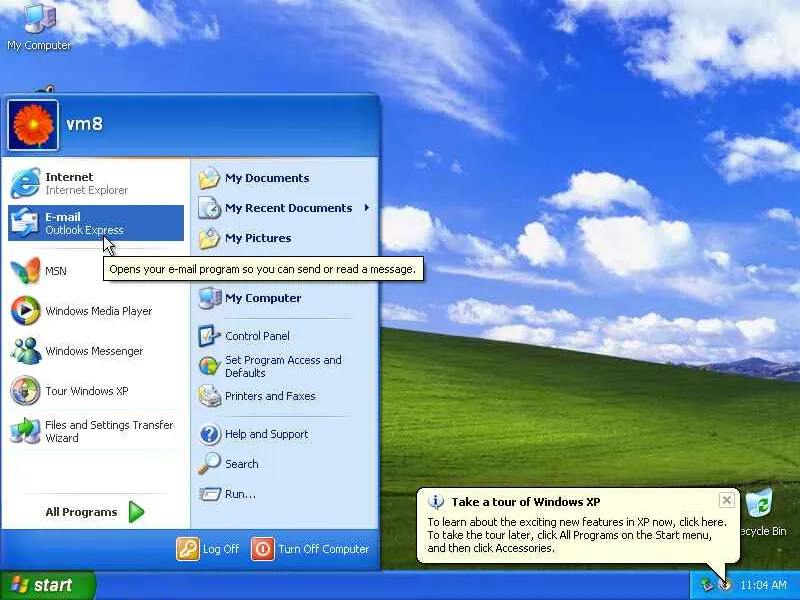Click the My Documents folder icon
Screen dimensions: 800x600
209,178
